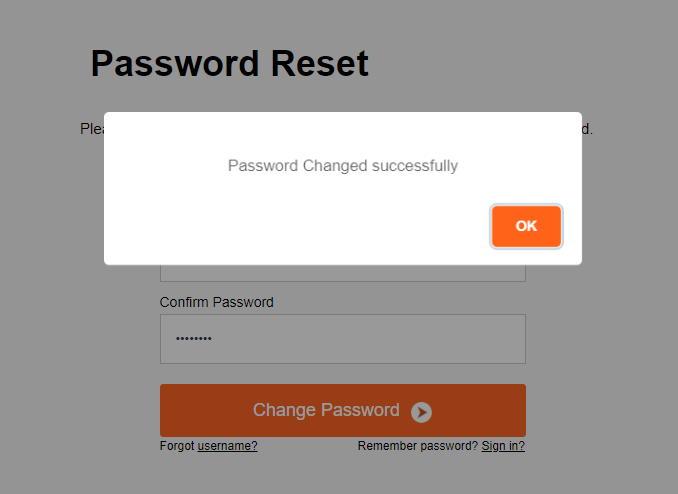Click the instruction text ending right of dialog
The height and width of the screenshot is (494, 678).
pos(588,129)
